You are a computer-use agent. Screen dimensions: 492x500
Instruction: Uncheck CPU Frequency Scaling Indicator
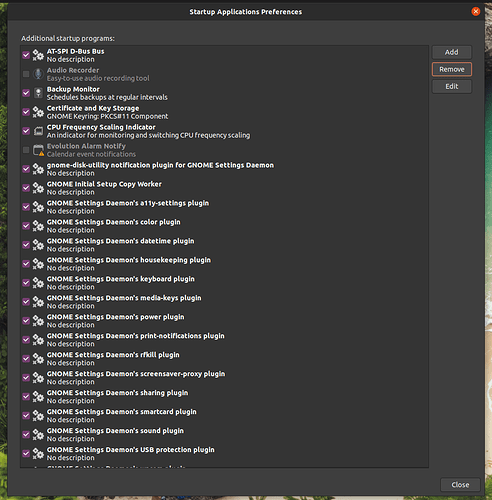26,131
